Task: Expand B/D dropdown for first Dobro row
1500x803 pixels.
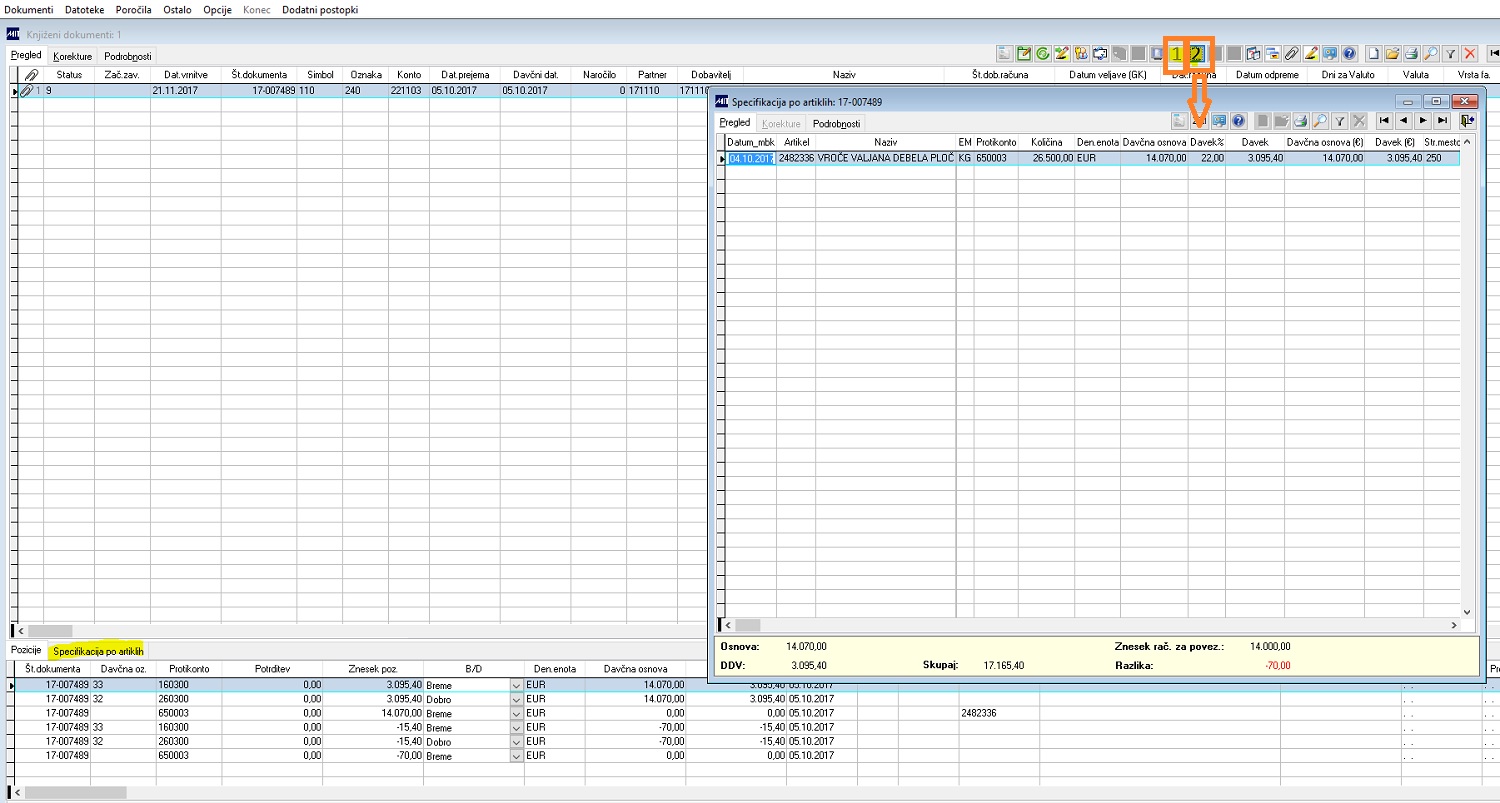Action: coord(516,699)
